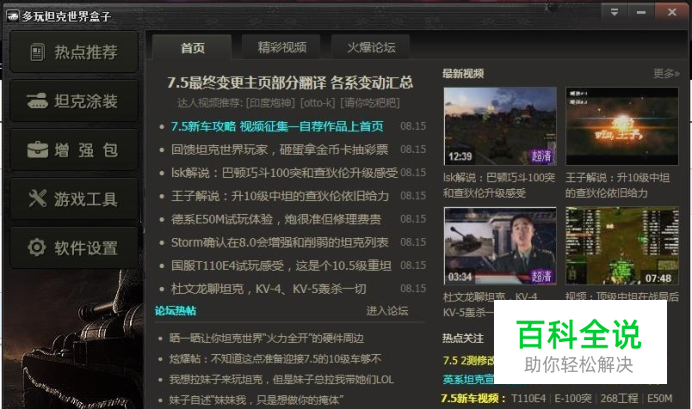Open headline 7.5最终变更主页部分翻译
Viewport: 692px width, 409px height.
click(290, 83)
